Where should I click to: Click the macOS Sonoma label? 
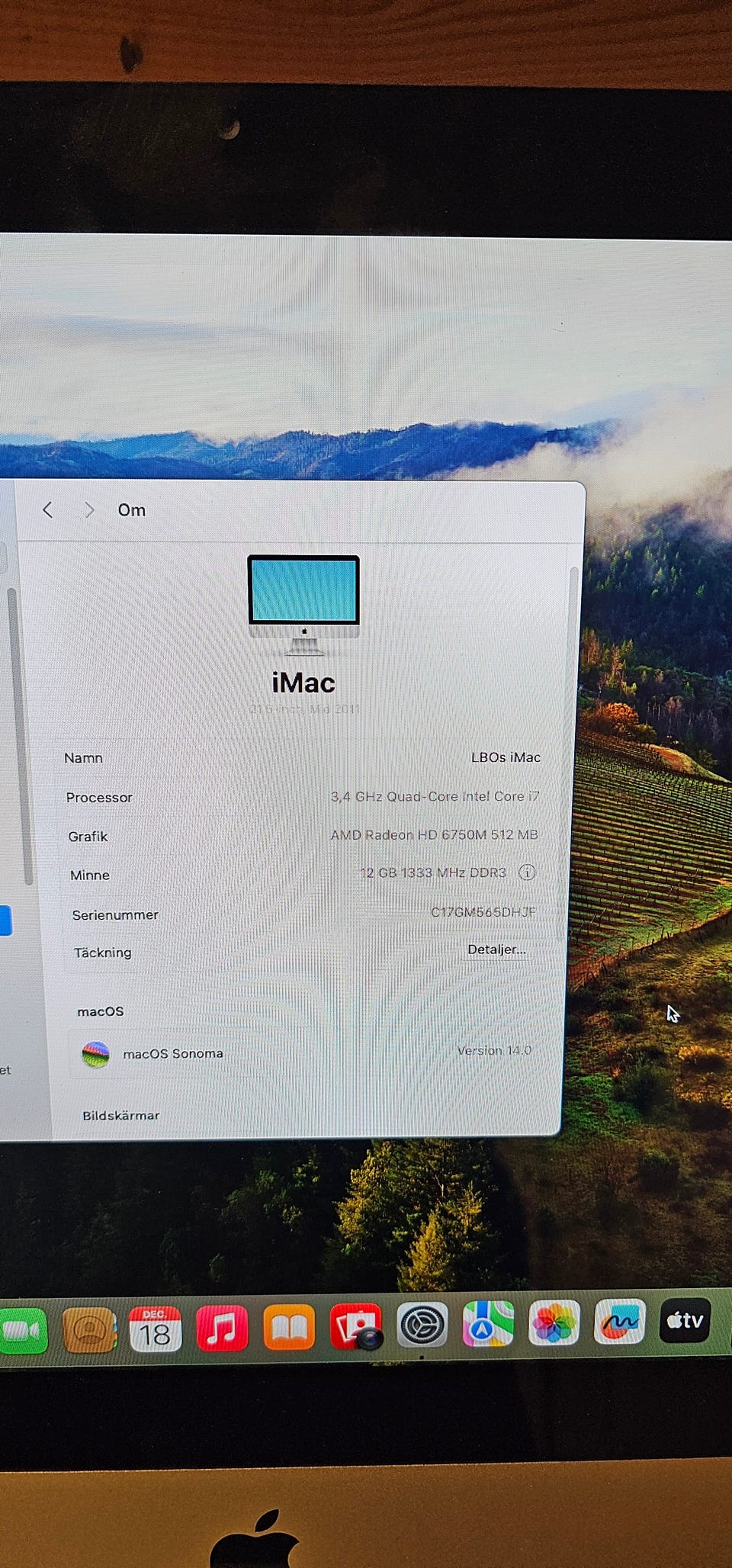[x=173, y=1053]
